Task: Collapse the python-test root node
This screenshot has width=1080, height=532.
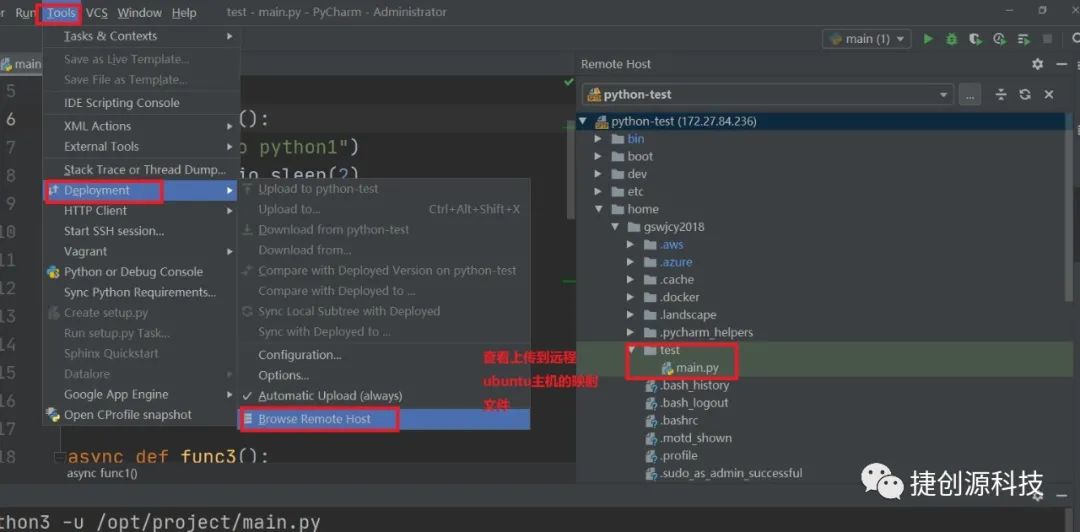Action: coord(583,121)
